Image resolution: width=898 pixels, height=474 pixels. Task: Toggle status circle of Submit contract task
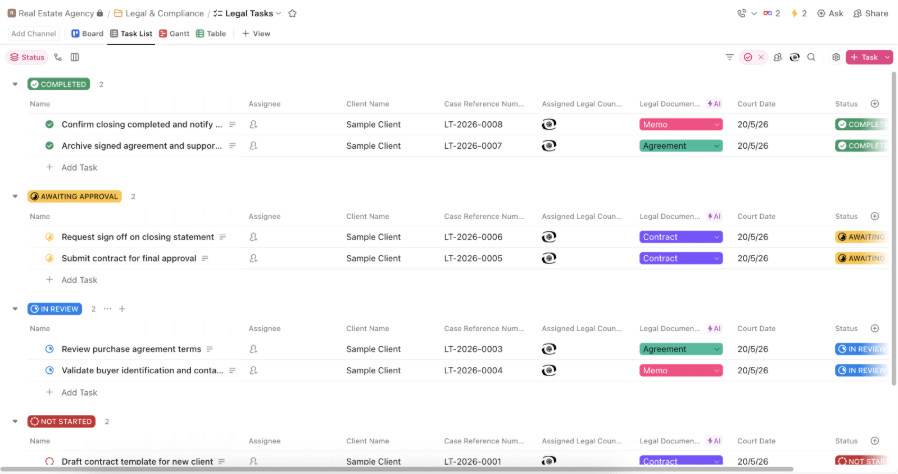tap(49, 258)
